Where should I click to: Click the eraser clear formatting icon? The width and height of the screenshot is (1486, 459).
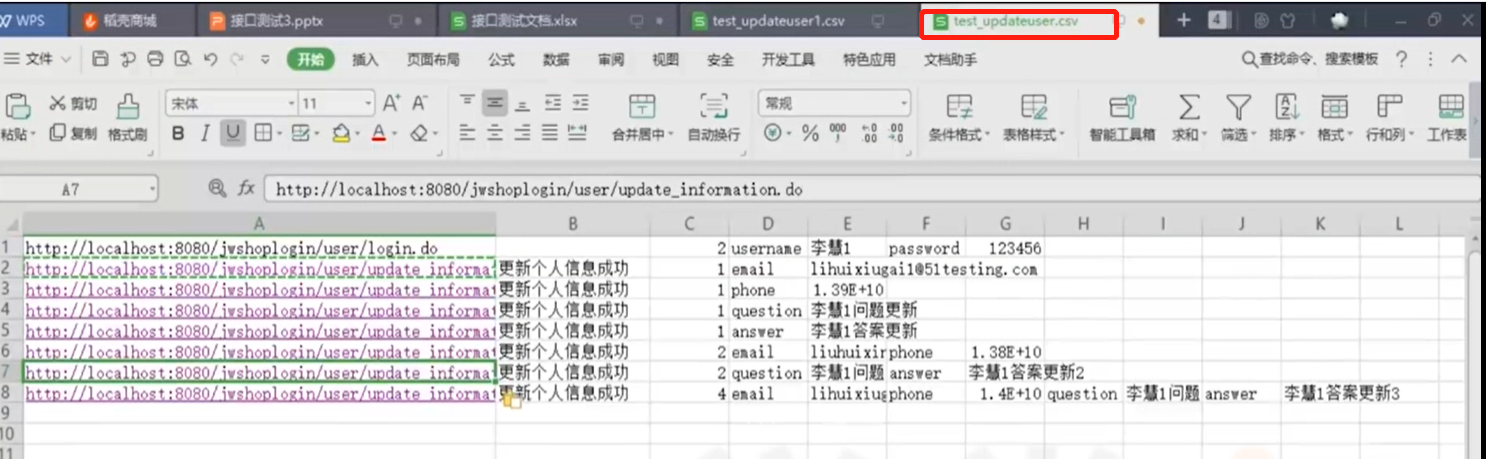(420, 133)
